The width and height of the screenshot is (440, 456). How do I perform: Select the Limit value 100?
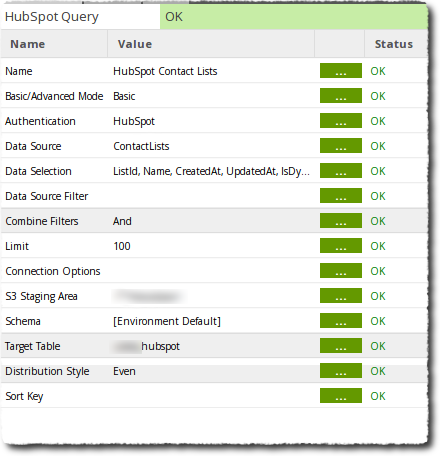[x=122, y=246]
